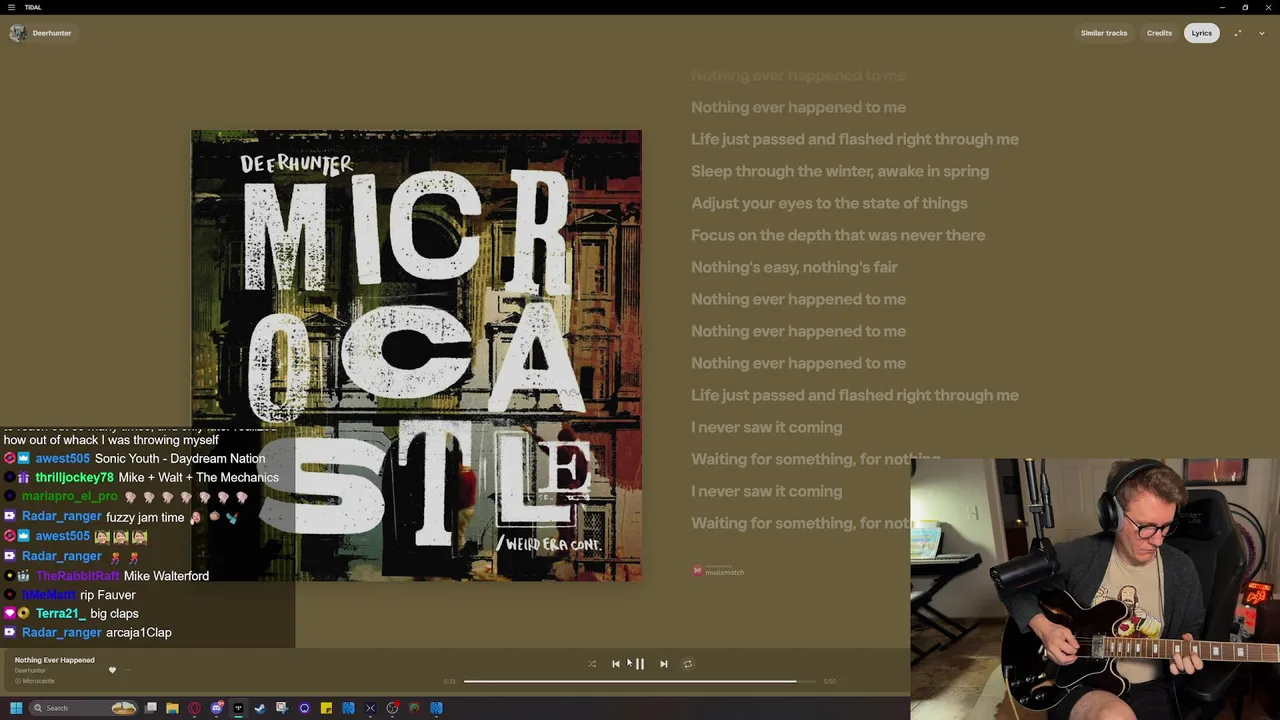Toggle shuffle playback

point(592,664)
